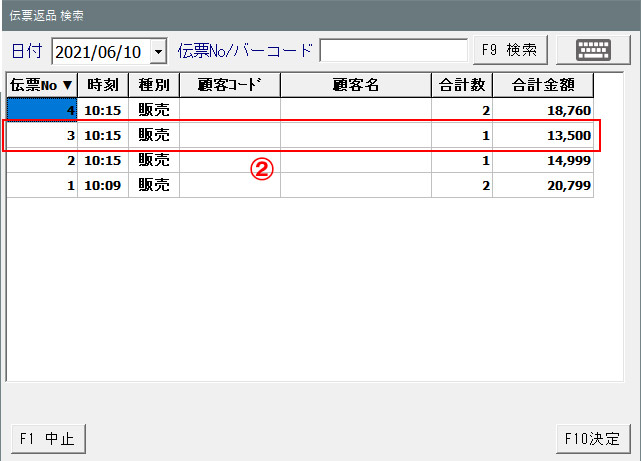The height and width of the screenshot is (461, 641).
Task: Click the 合計金額 column header
Action: tap(543, 85)
